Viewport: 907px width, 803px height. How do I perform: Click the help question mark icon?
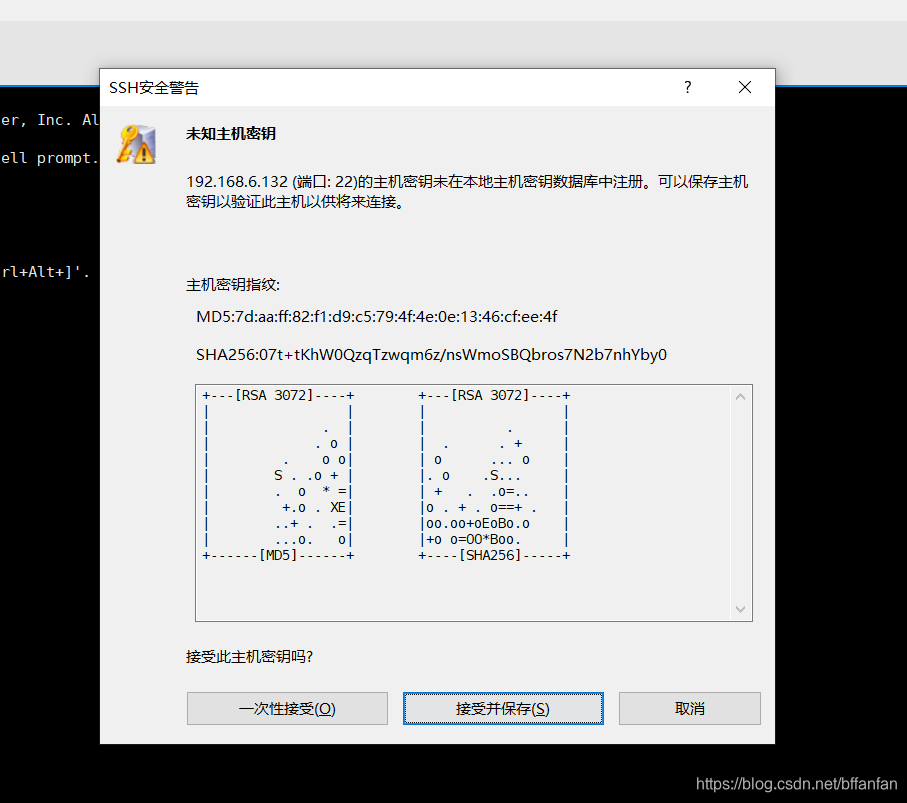coord(687,87)
